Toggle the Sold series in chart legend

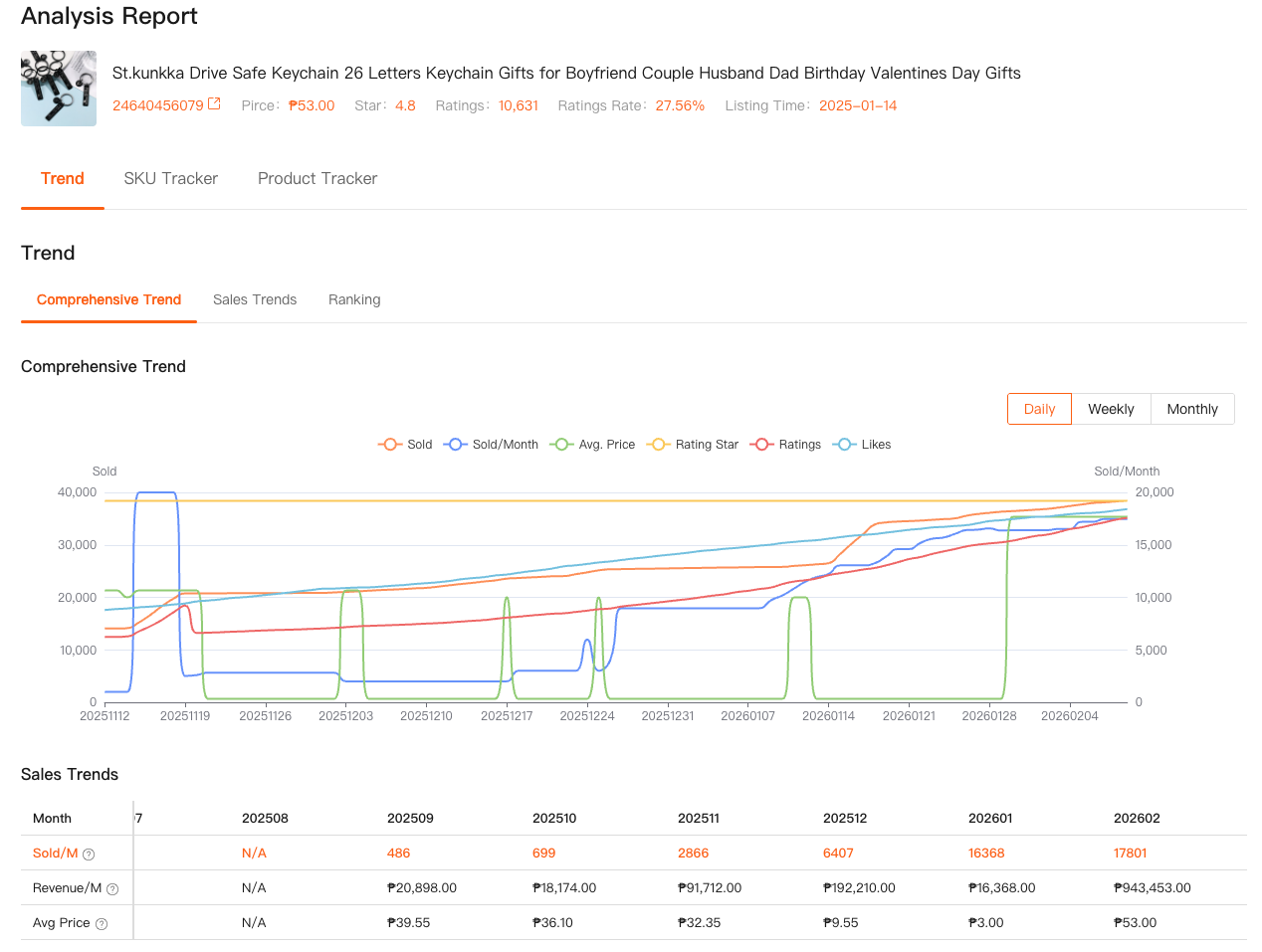click(x=405, y=445)
